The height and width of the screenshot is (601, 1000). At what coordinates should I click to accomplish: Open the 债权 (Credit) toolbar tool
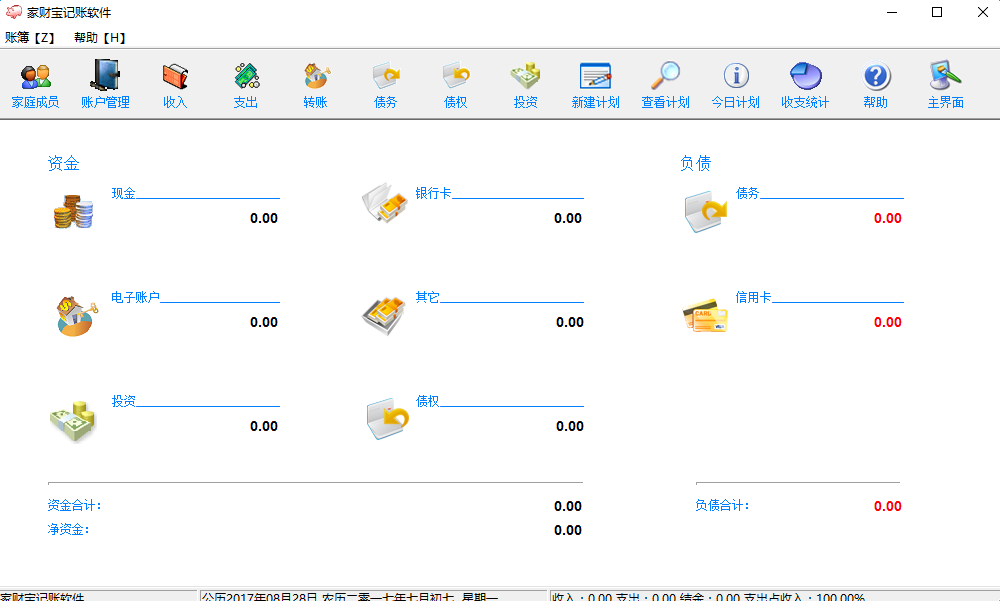[x=455, y=85]
